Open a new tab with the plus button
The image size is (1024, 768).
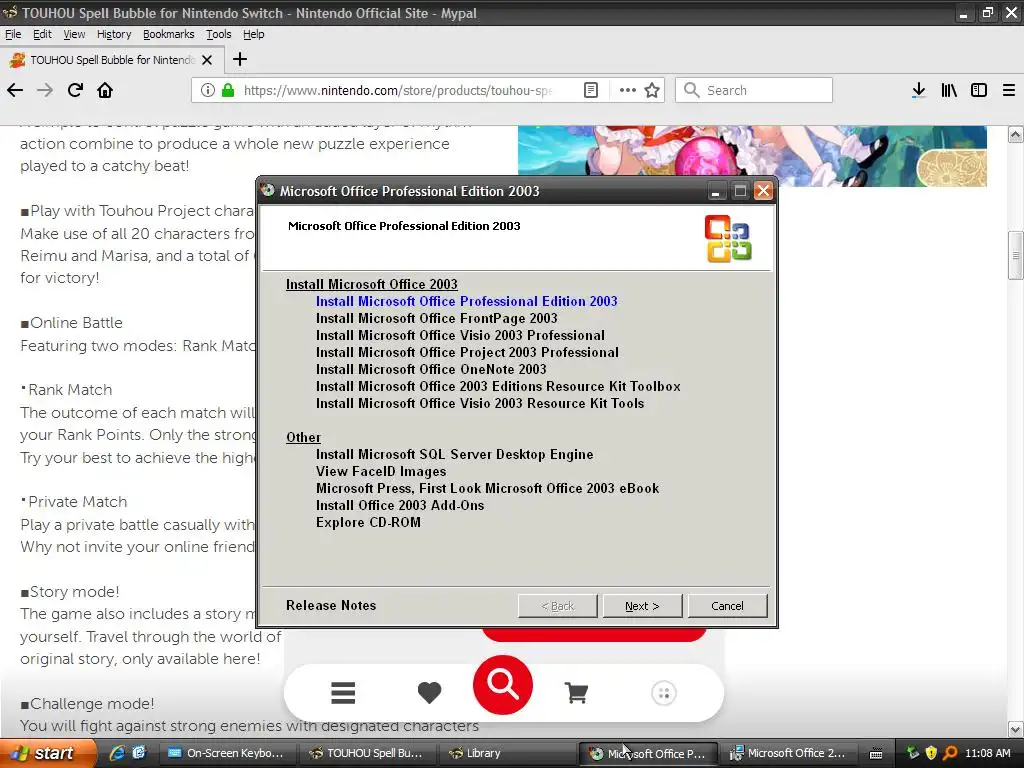[x=240, y=59]
